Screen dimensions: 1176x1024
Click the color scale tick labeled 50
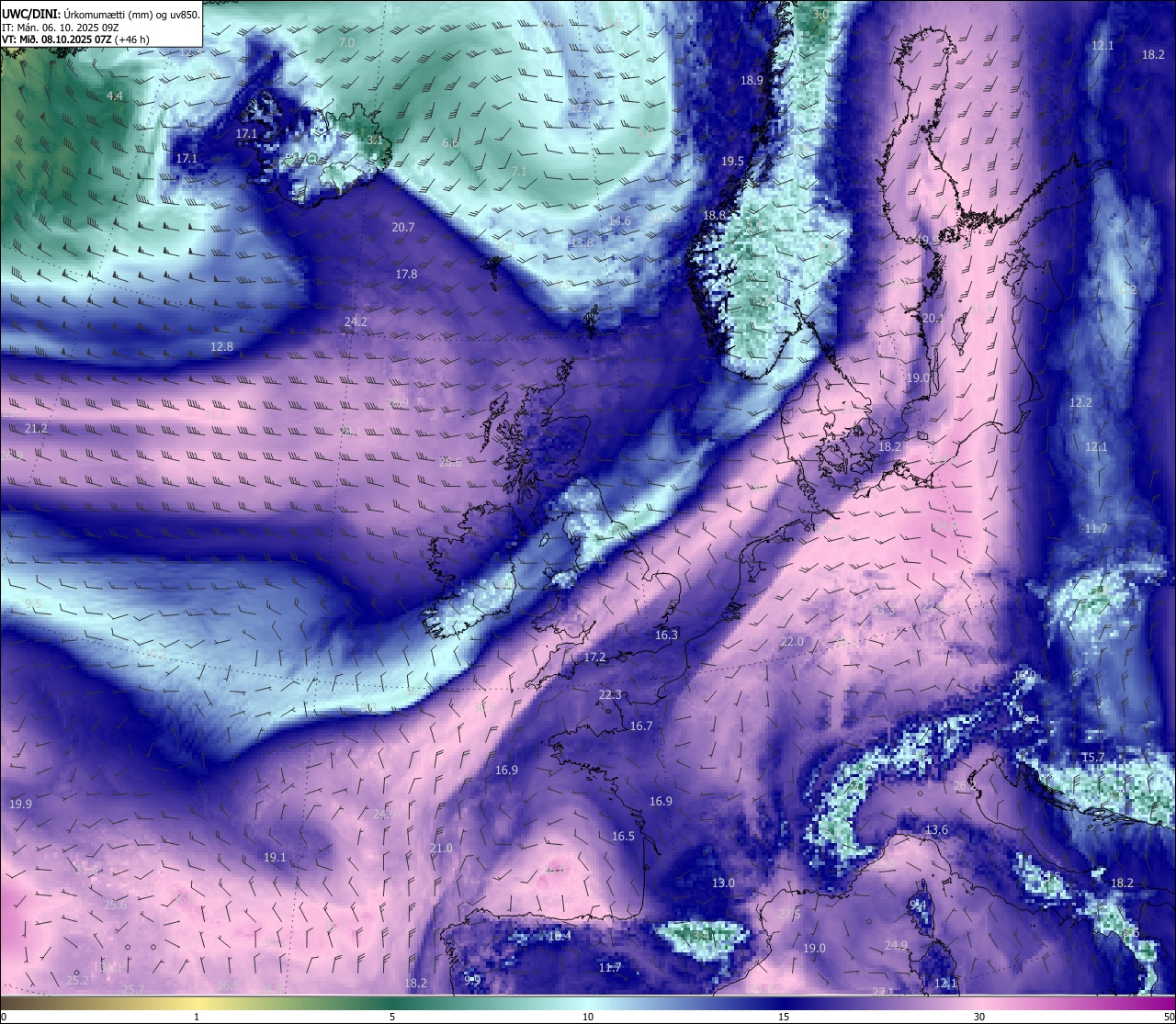tap(1169, 1017)
